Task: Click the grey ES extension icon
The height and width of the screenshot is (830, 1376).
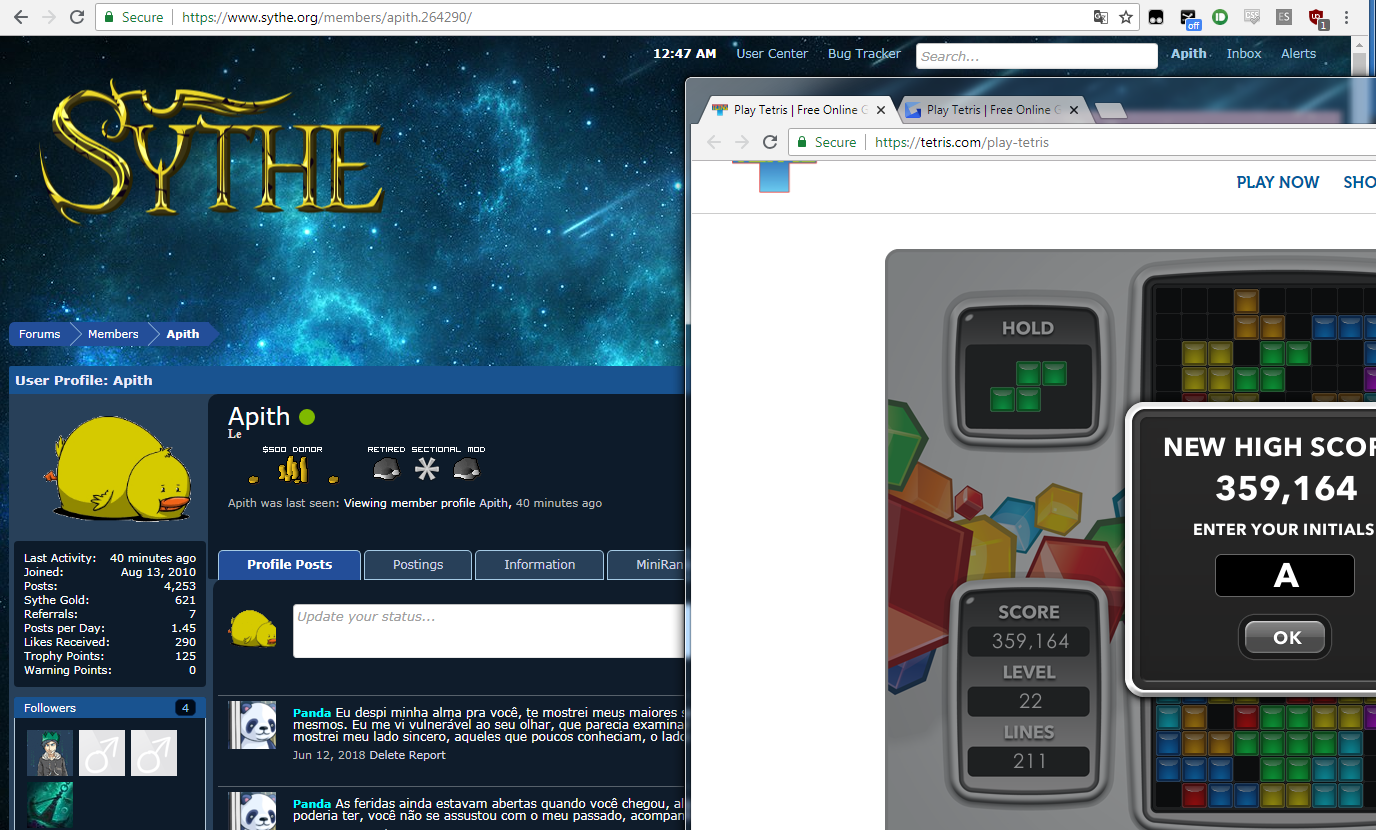Action: coord(1284,17)
